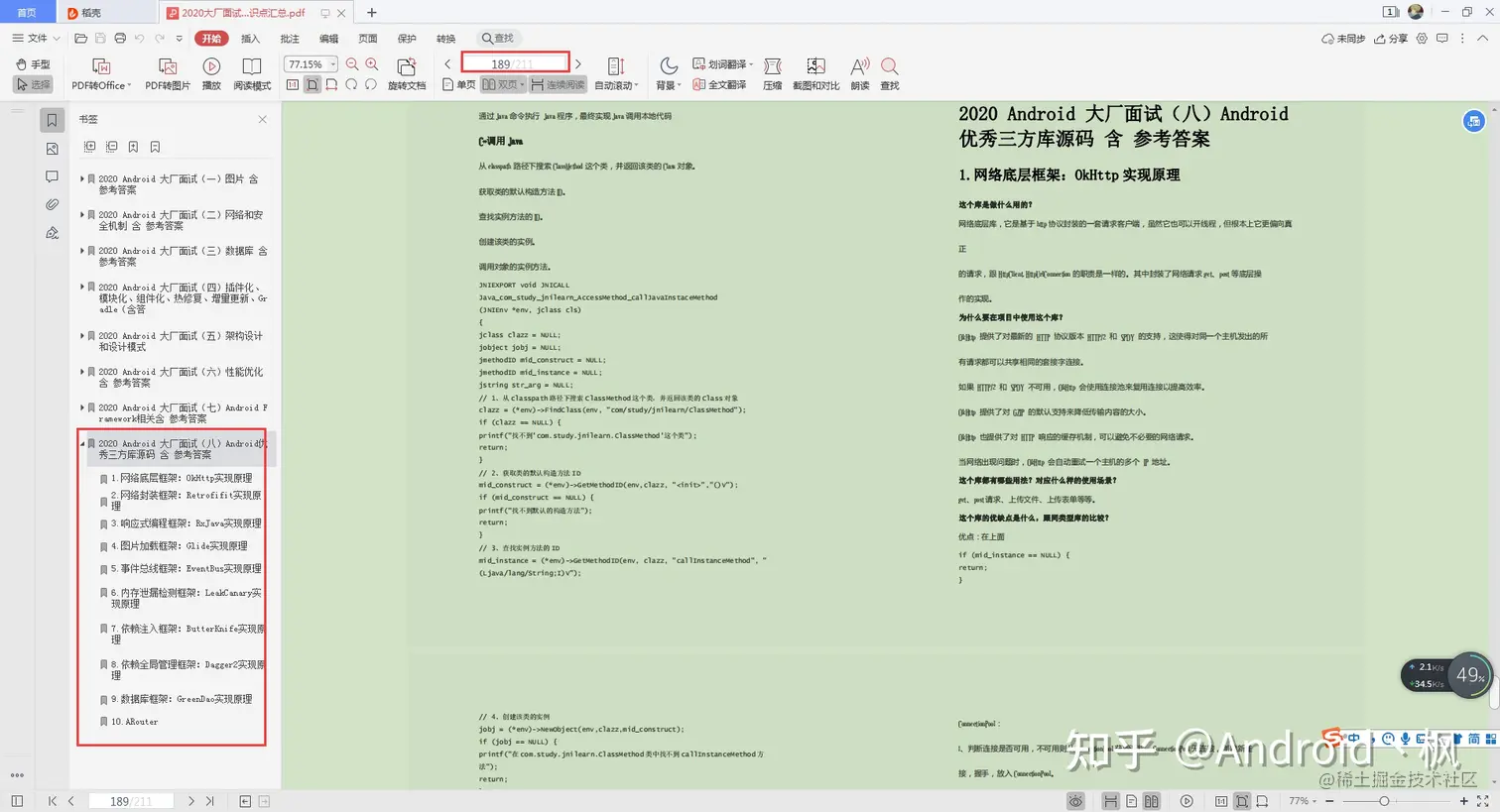The image size is (1500, 812).
Task: Expand bookmark 大厂面试（三）数据库
Action: tap(81, 251)
